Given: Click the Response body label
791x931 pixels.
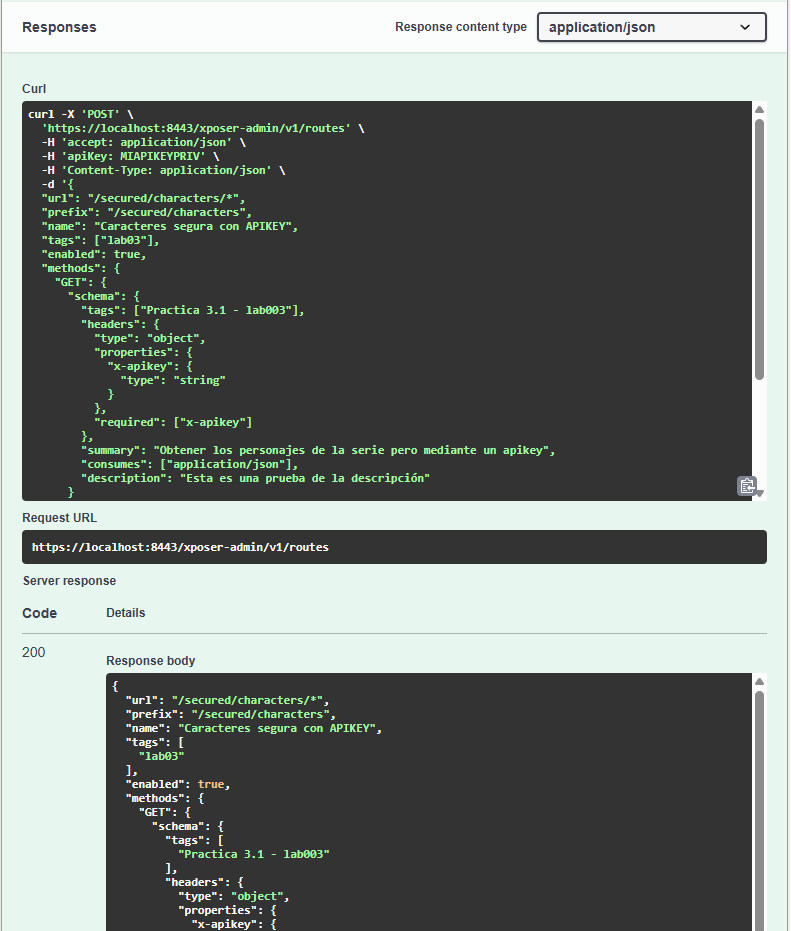Looking at the screenshot, I should 151,661.
